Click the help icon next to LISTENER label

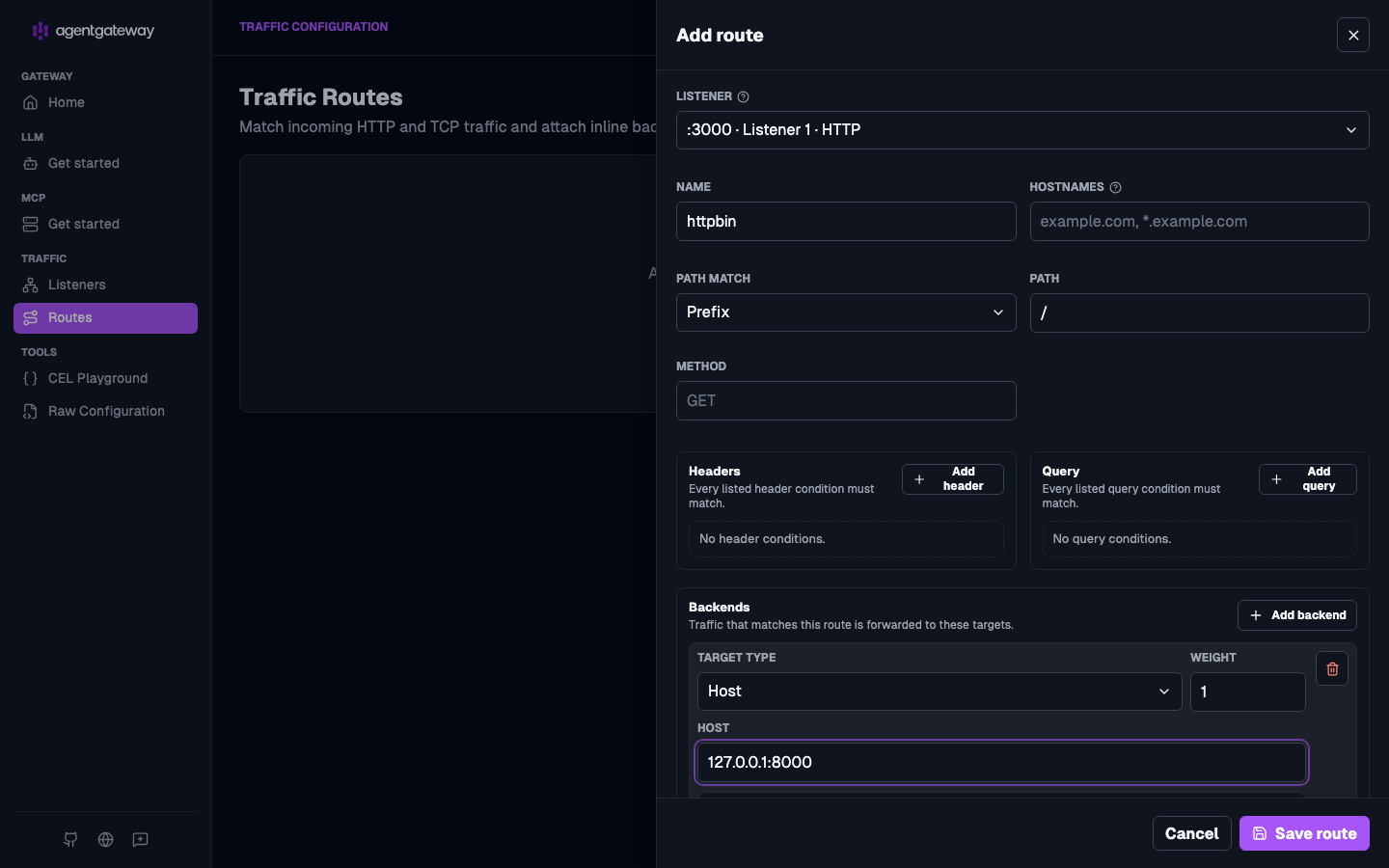tap(743, 96)
